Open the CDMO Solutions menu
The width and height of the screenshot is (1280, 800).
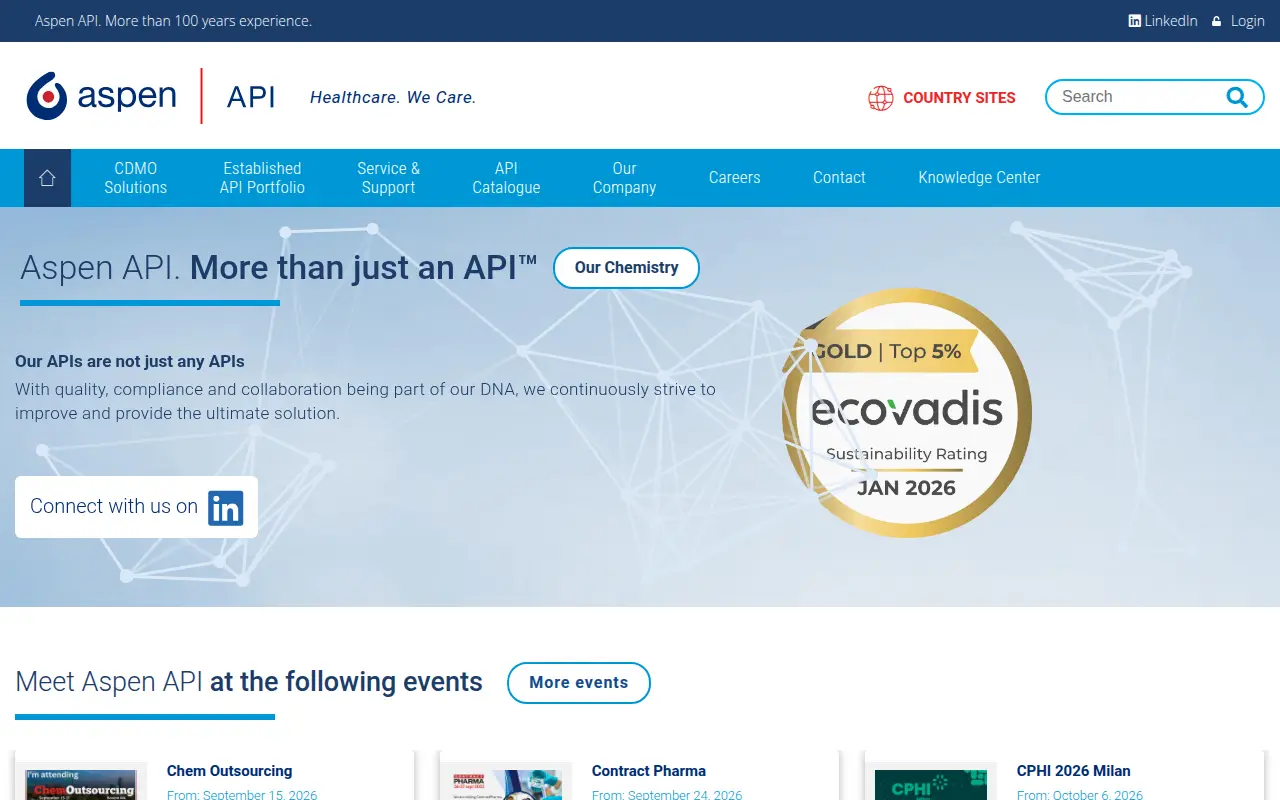[136, 178]
